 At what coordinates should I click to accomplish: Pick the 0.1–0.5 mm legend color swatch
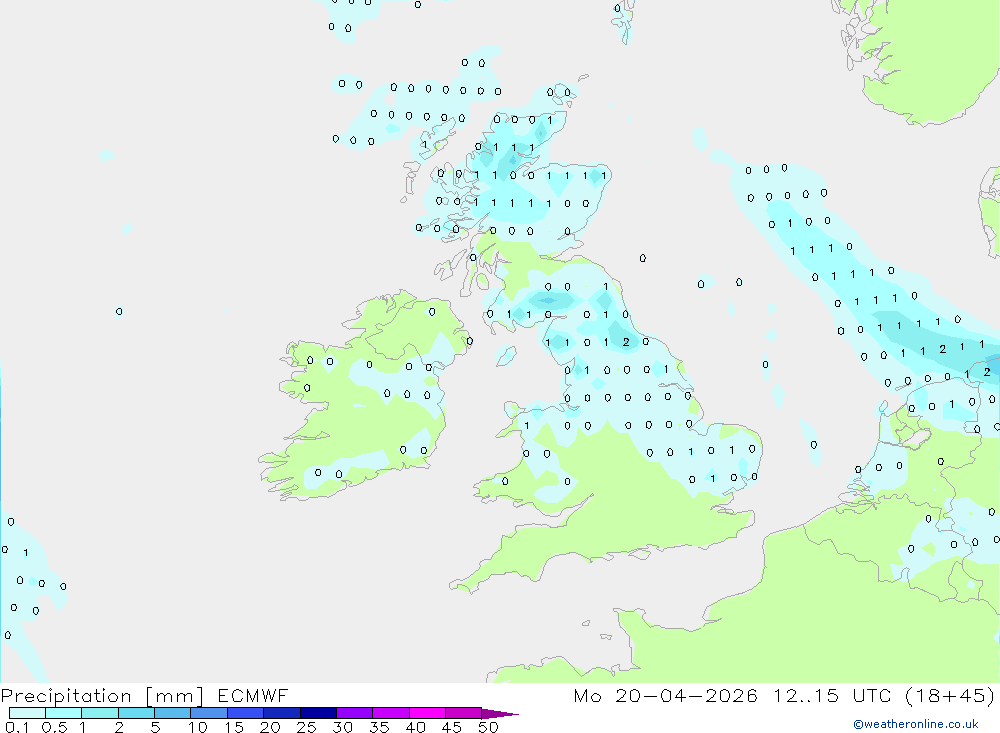tap(27, 713)
